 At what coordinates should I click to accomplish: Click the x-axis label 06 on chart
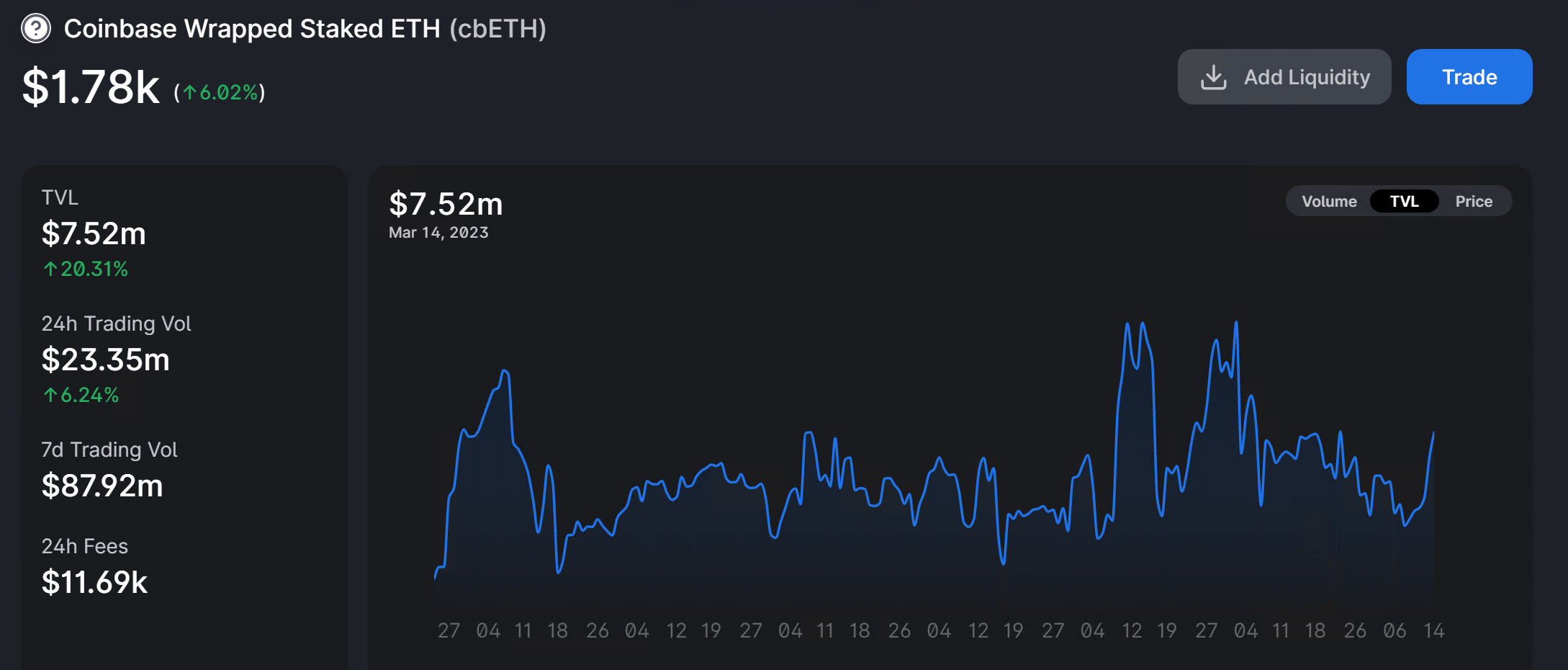point(1394,631)
